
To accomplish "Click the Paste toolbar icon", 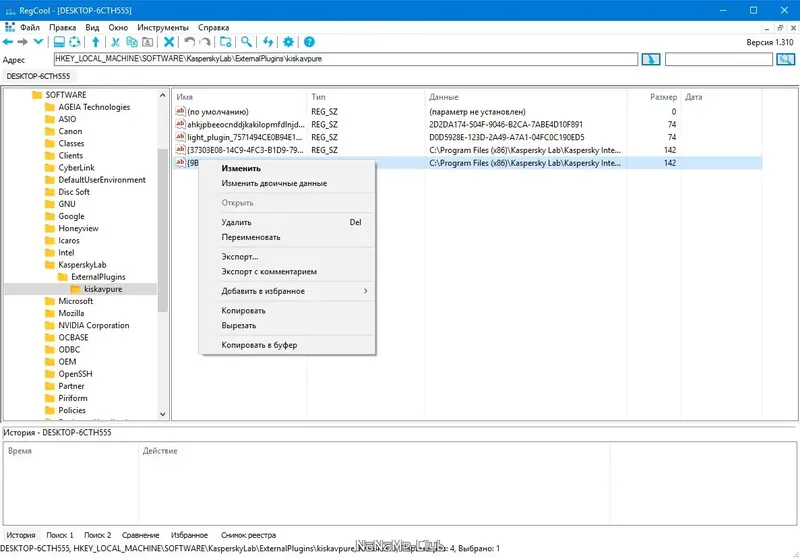I will (147, 42).
